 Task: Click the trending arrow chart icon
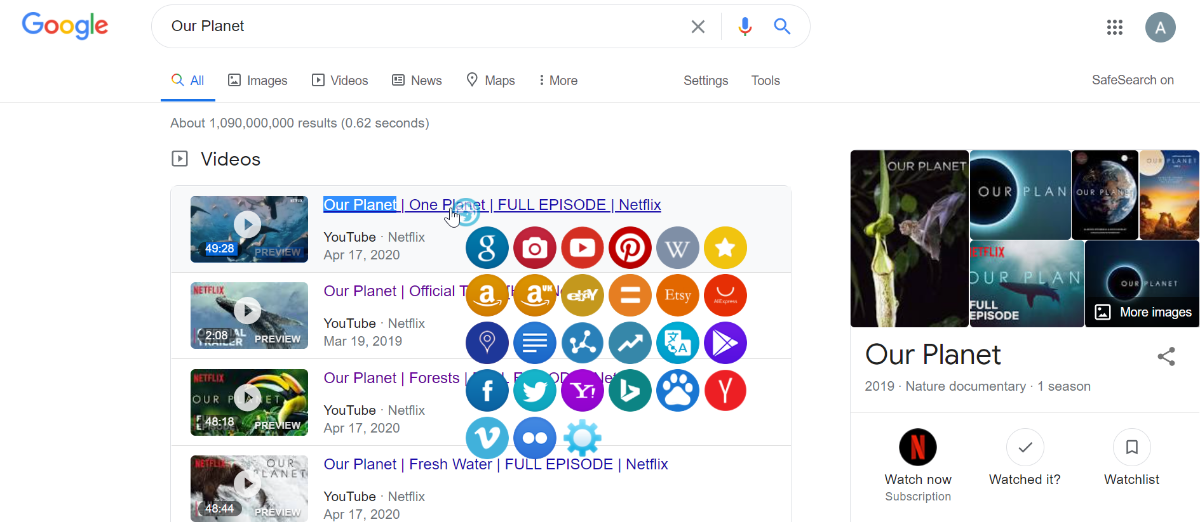click(x=630, y=343)
